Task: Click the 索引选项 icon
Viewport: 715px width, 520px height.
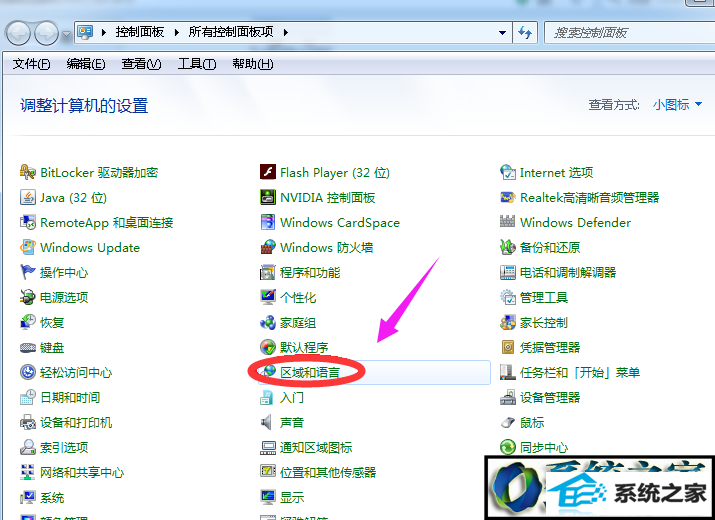Action: [27, 447]
